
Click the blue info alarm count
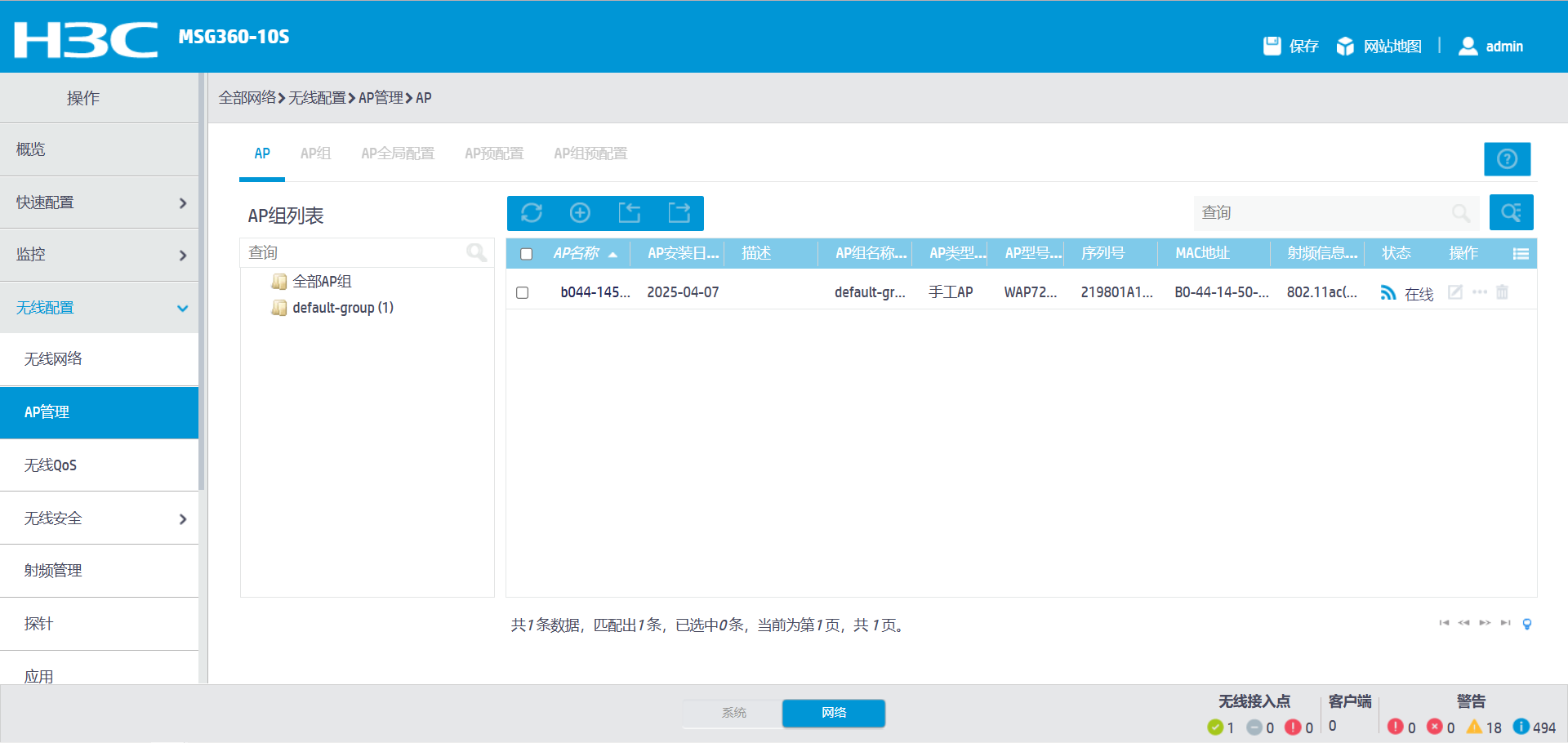click(1535, 727)
